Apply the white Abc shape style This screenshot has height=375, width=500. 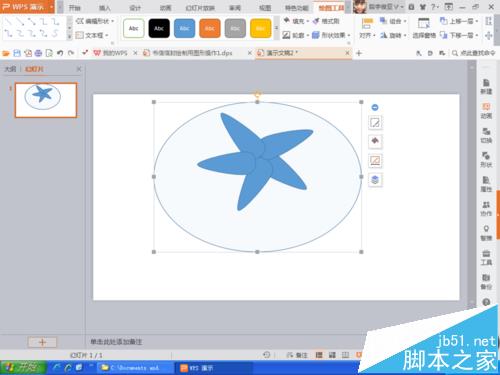(134, 28)
